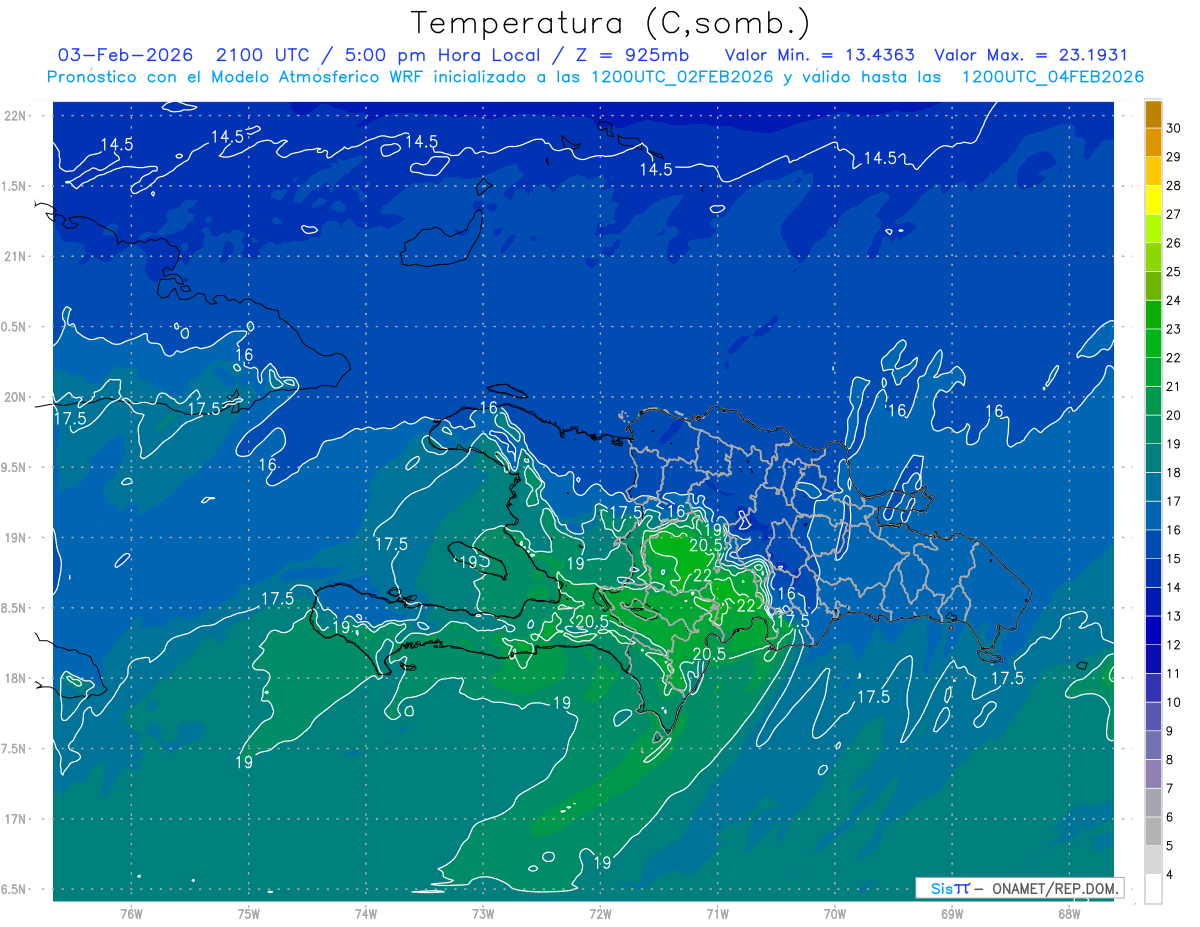Click the '74W' longitude axis label

point(366,915)
